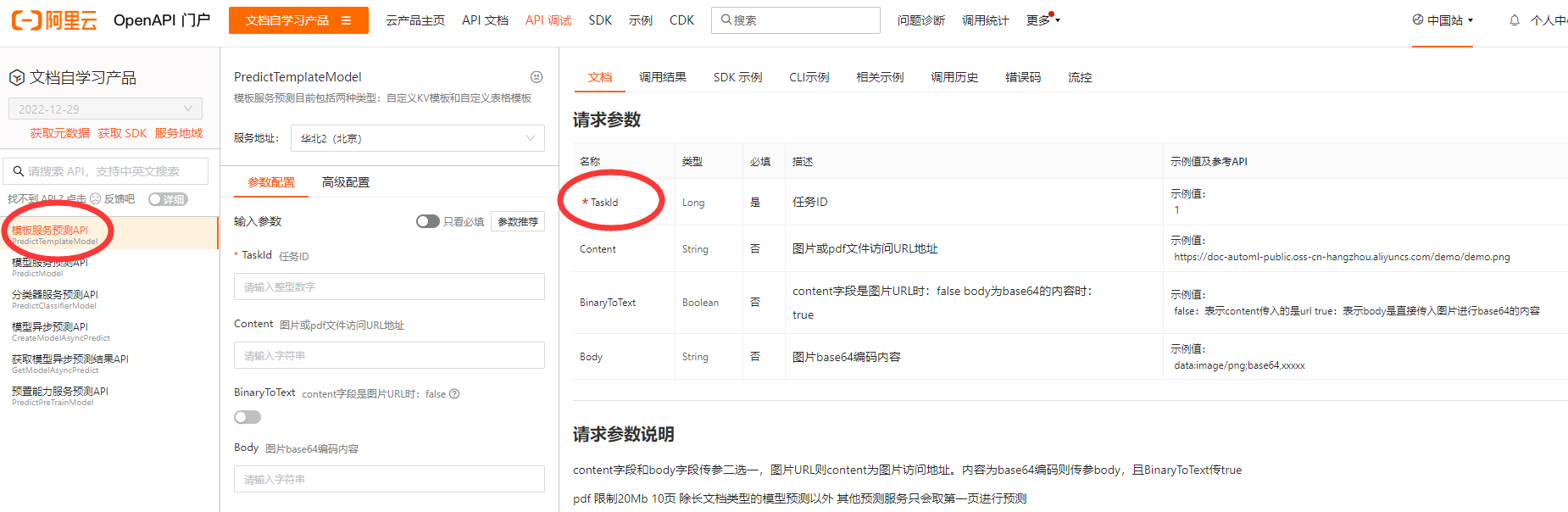Select 分类器服务预测API PredictClassifierModel
This screenshot has height=512, width=1568.
pyautogui.click(x=109, y=299)
